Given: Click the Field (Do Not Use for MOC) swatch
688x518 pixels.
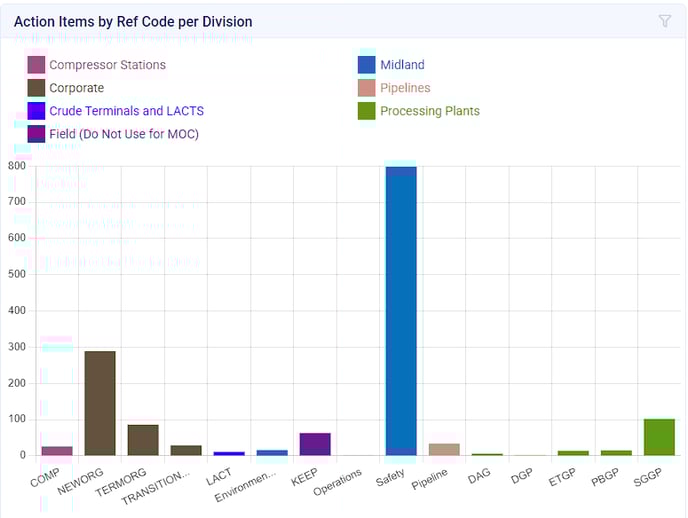Looking at the screenshot, I should [37, 134].
